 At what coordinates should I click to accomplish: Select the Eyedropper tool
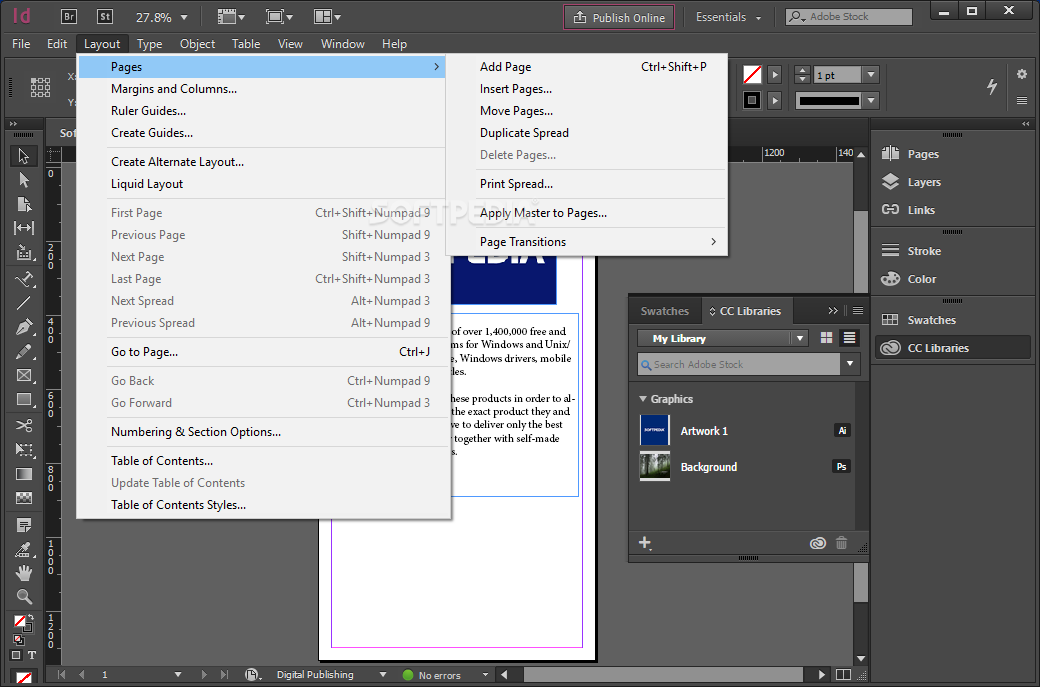(x=24, y=550)
